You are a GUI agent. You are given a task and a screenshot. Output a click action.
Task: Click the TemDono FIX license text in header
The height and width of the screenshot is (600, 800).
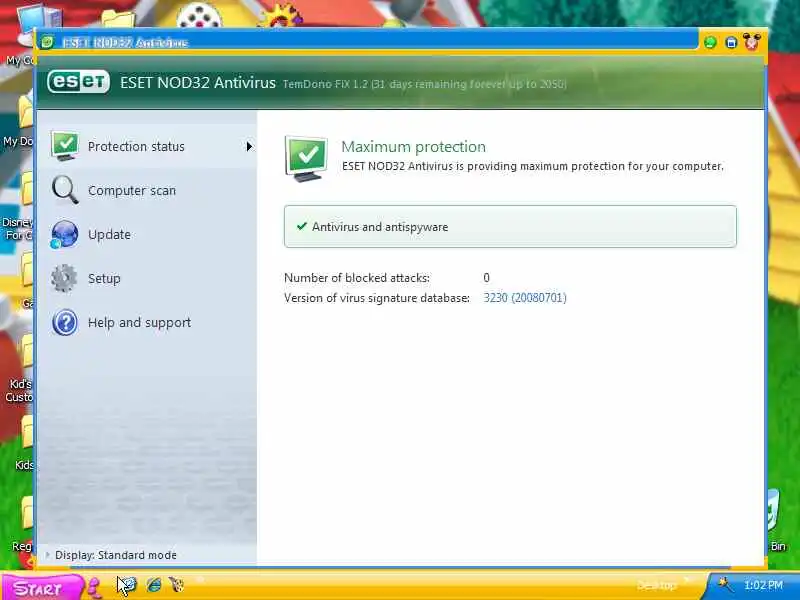tap(424, 84)
